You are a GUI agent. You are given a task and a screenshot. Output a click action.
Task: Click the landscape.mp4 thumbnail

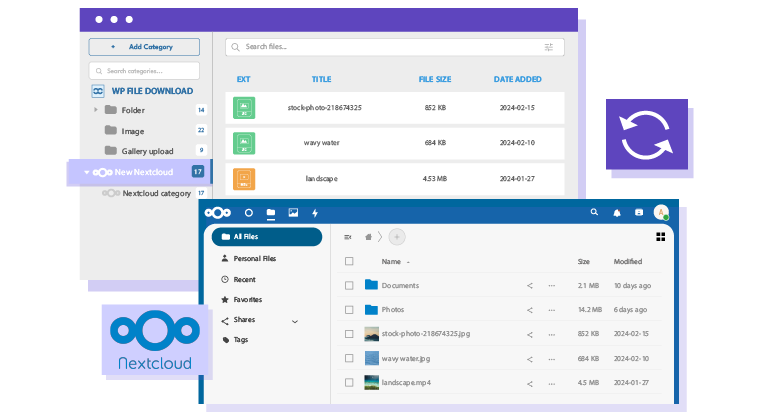pos(372,383)
